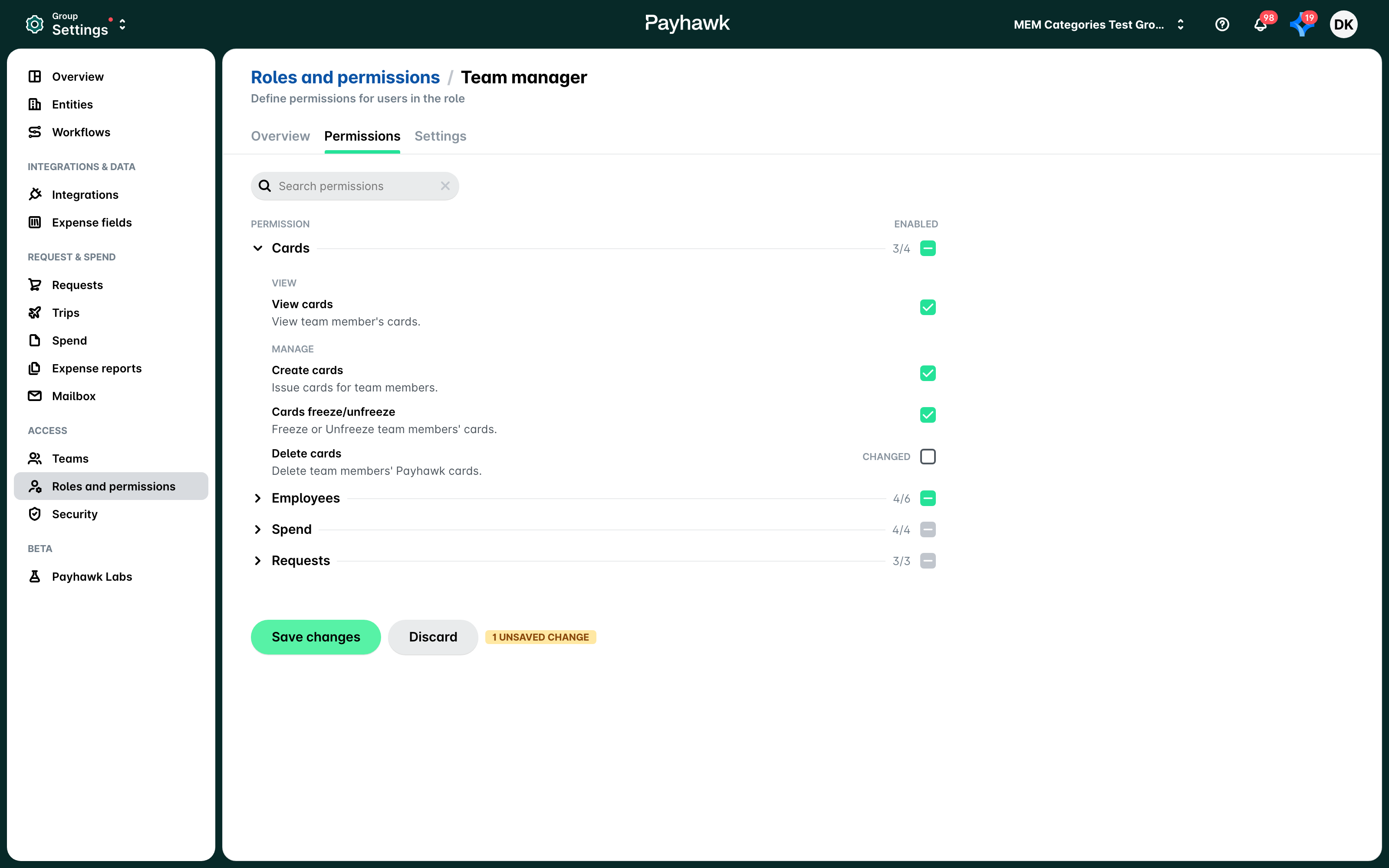Clear search with the X icon
Screen dimensions: 1389x868
[x=445, y=186]
